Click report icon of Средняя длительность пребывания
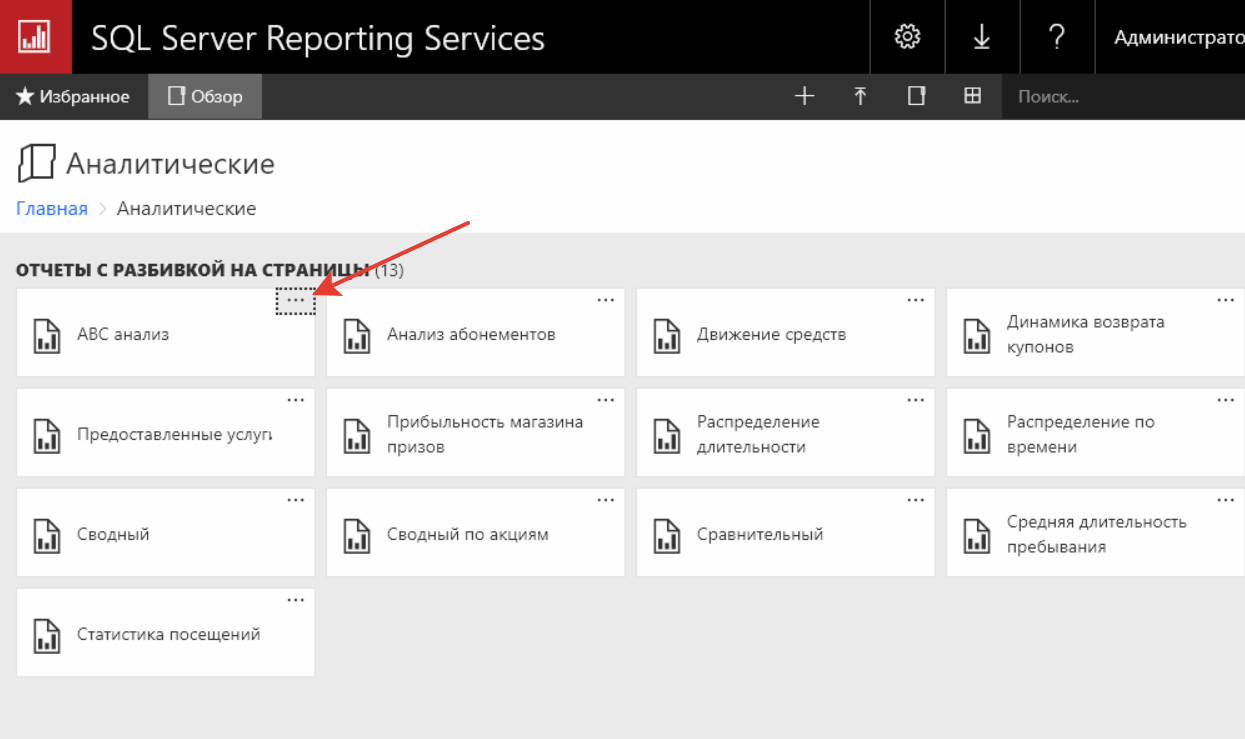 977,535
